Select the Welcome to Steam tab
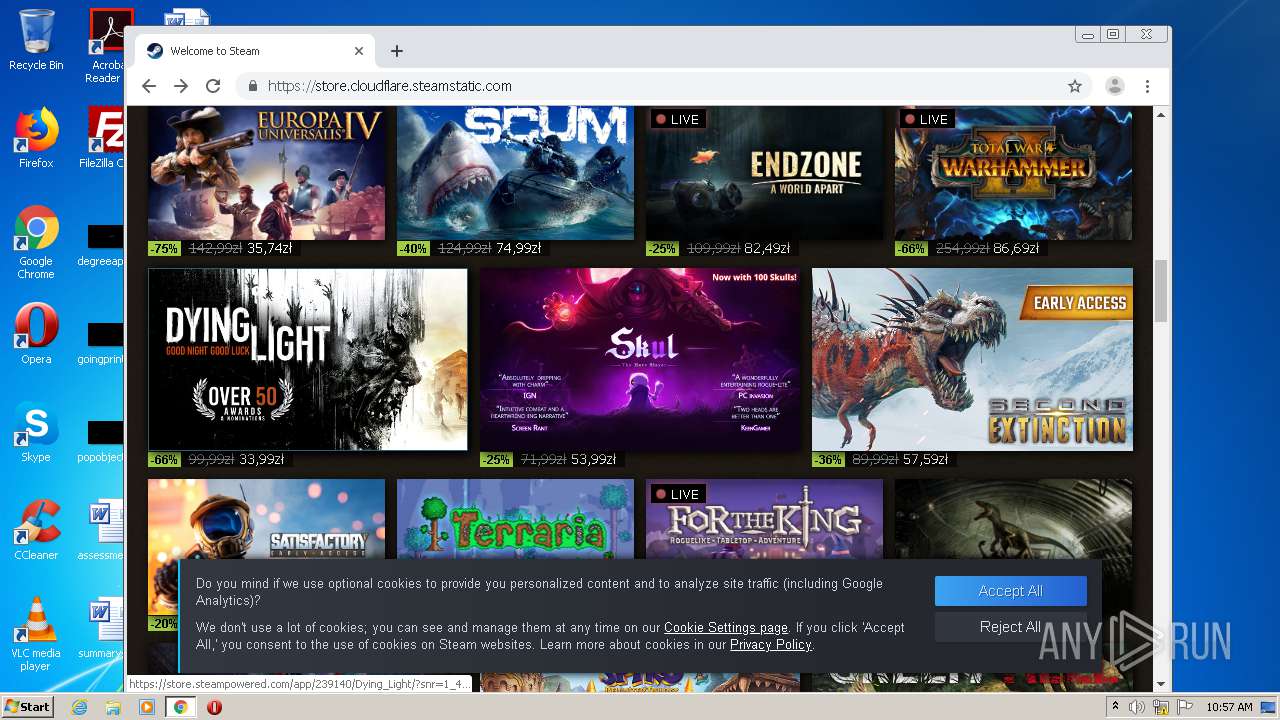1280x720 pixels. [x=255, y=51]
